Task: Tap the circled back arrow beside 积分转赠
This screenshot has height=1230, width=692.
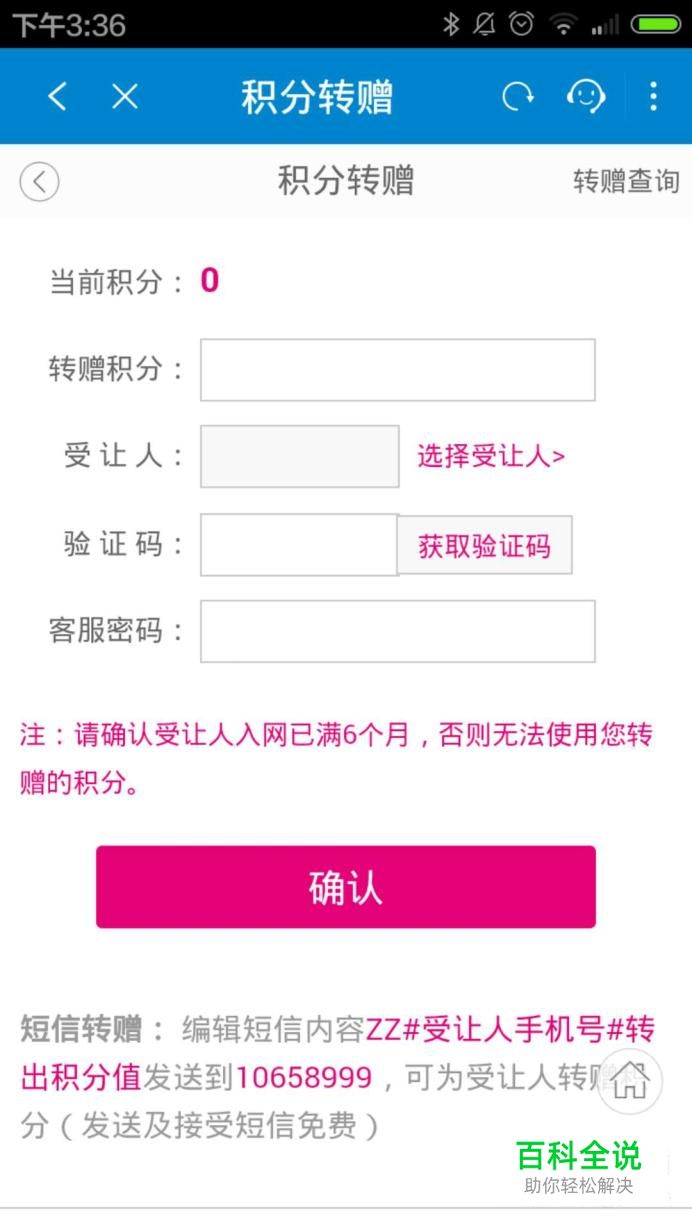Action: pyautogui.click(x=40, y=182)
